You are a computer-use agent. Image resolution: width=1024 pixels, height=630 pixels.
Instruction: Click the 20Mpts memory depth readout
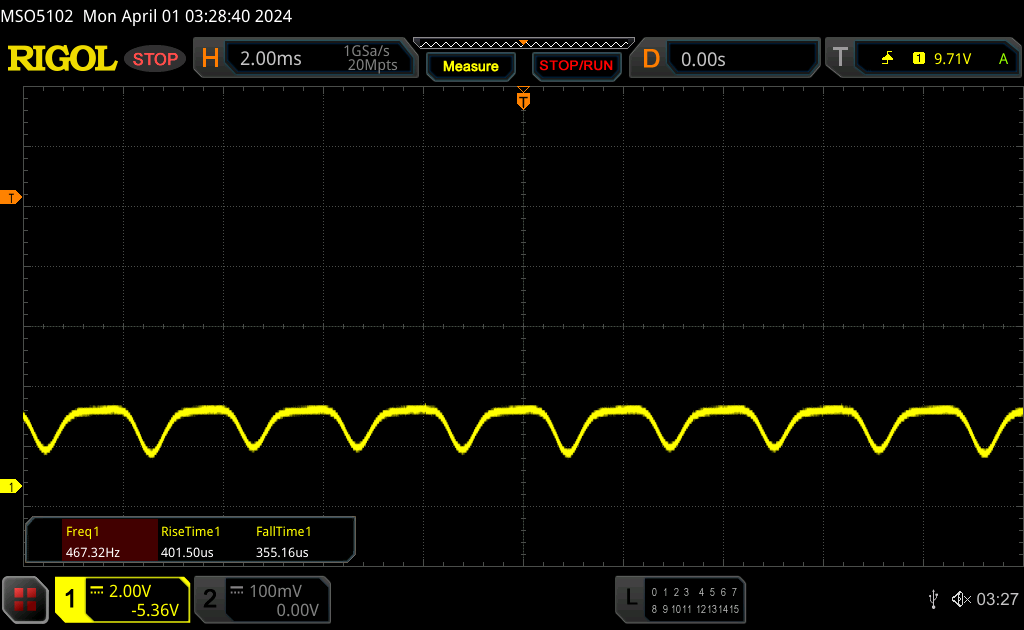(372, 65)
